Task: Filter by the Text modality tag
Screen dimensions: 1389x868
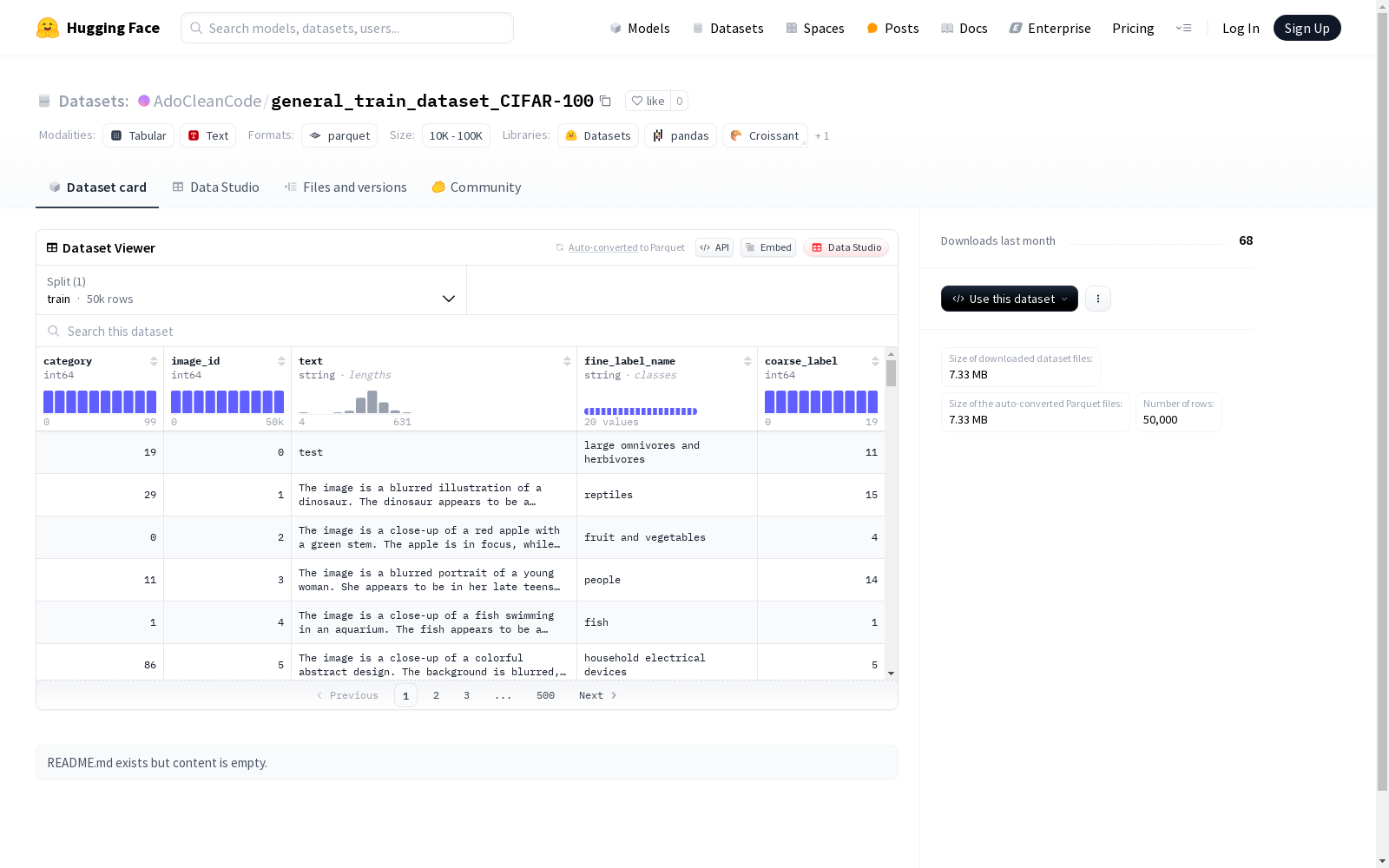Action: 208,135
